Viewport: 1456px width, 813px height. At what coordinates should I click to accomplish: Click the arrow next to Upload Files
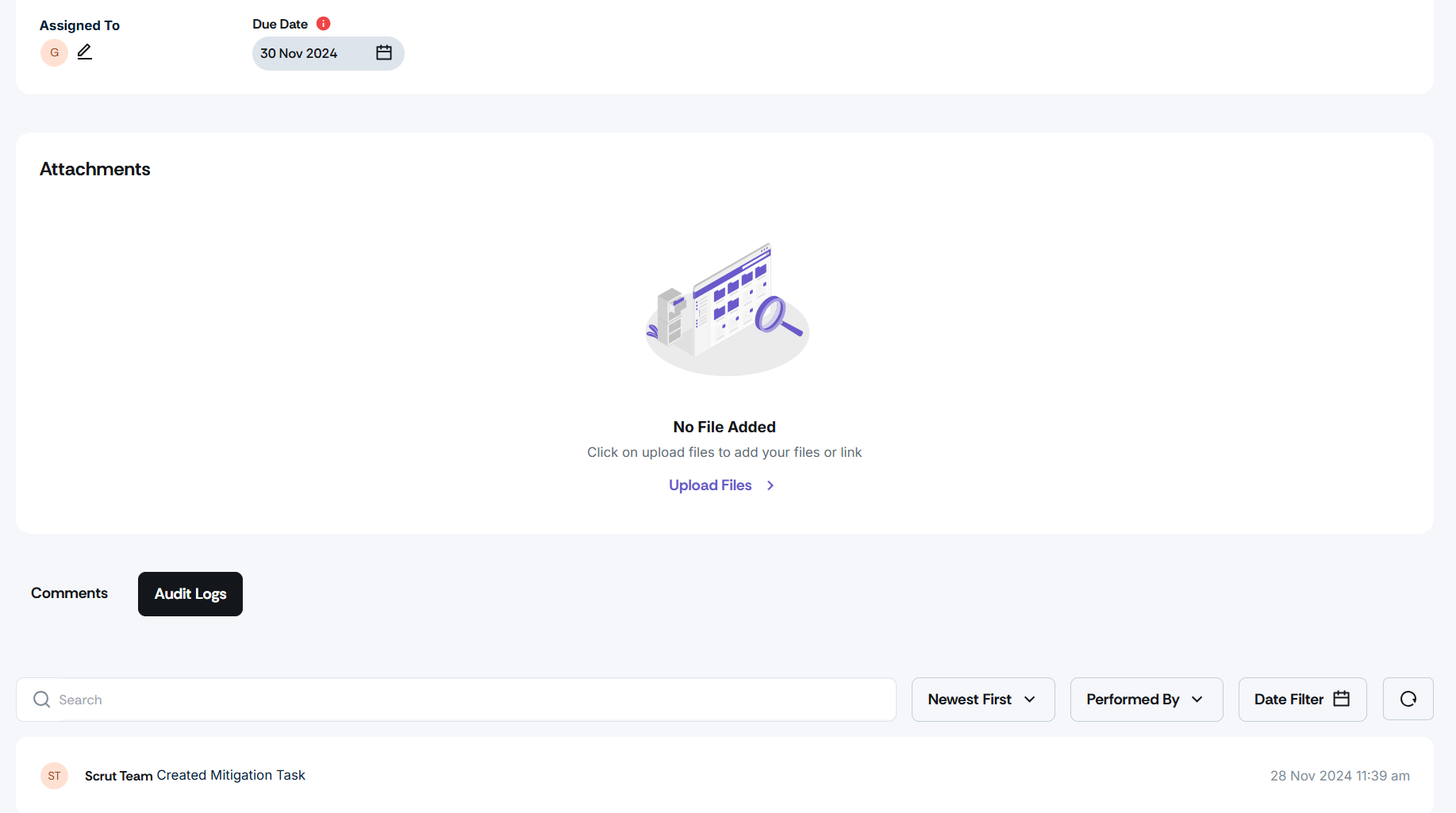coord(770,485)
